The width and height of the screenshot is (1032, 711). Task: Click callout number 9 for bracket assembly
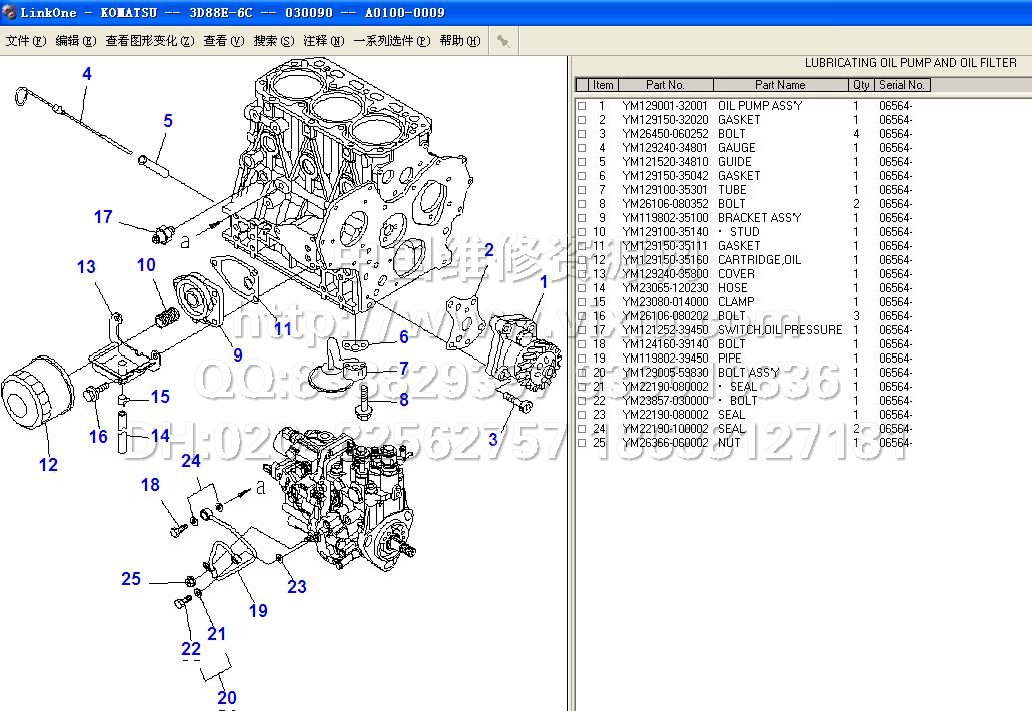pos(238,355)
